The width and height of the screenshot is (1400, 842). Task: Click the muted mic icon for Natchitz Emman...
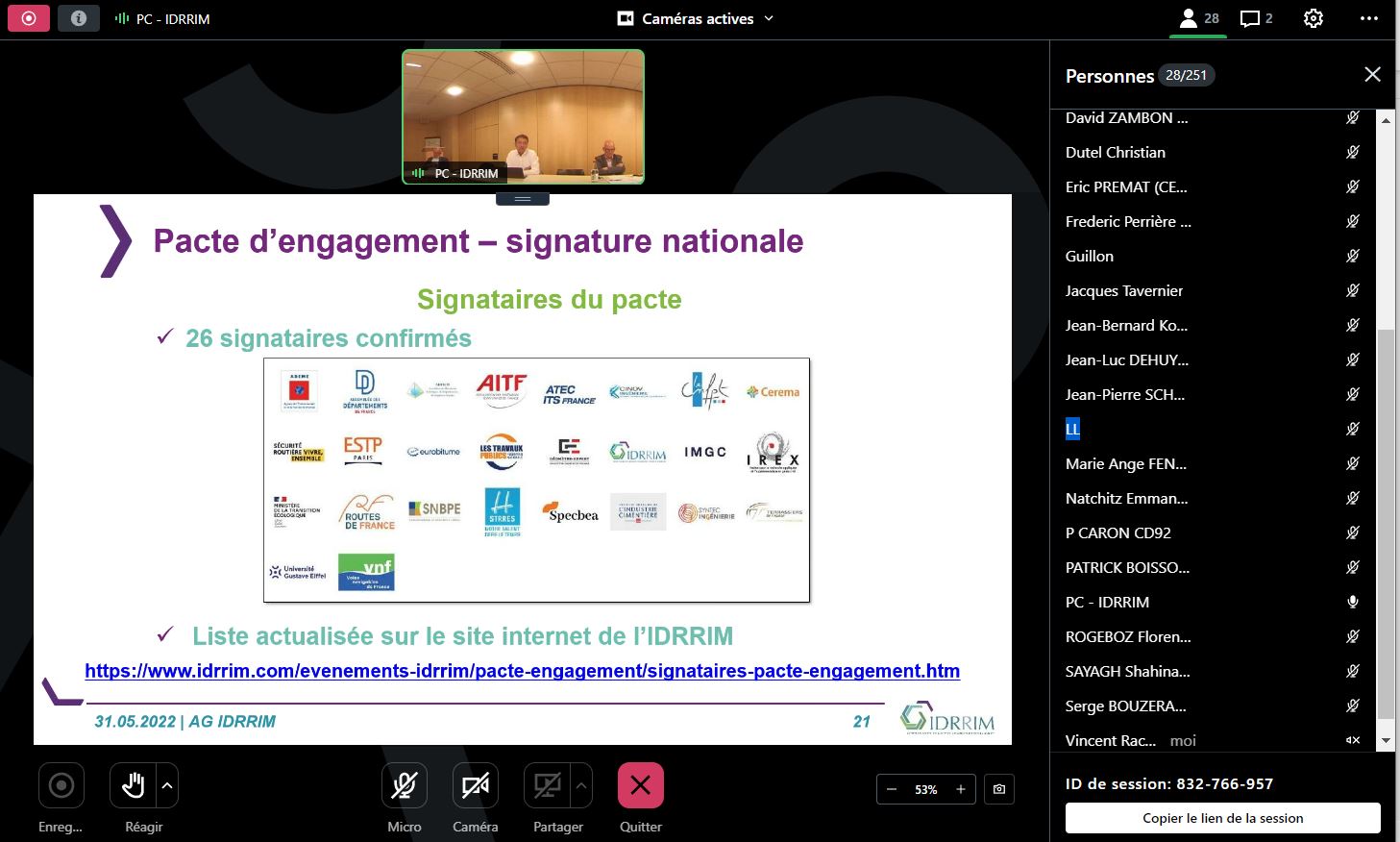pos(1353,498)
